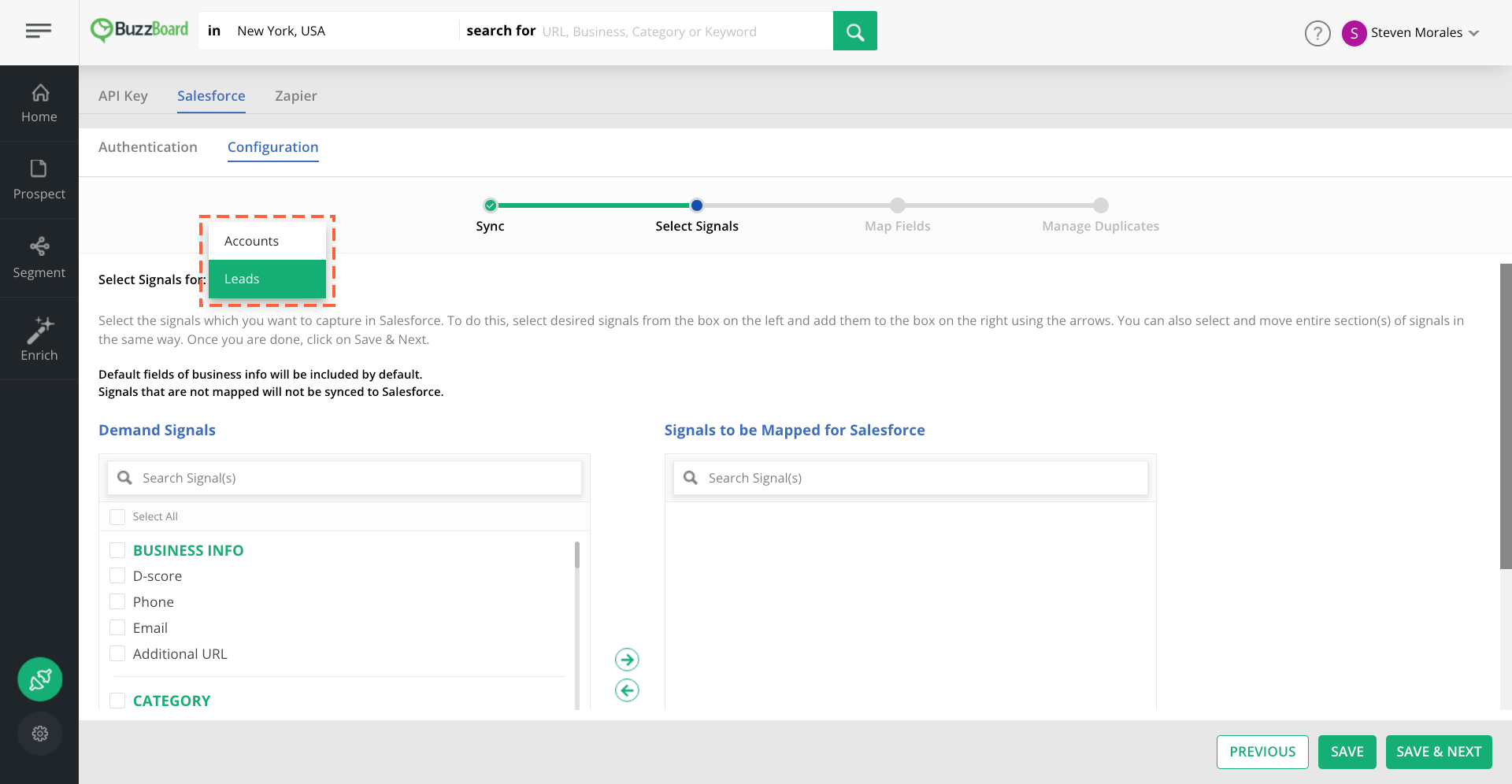Click the left arrow to remove signals
This screenshot has width=1512, height=784.
(x=627, y=690)
